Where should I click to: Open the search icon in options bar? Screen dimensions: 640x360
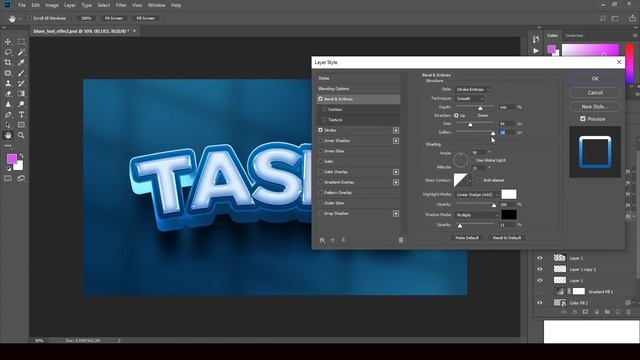coord(602,18)
